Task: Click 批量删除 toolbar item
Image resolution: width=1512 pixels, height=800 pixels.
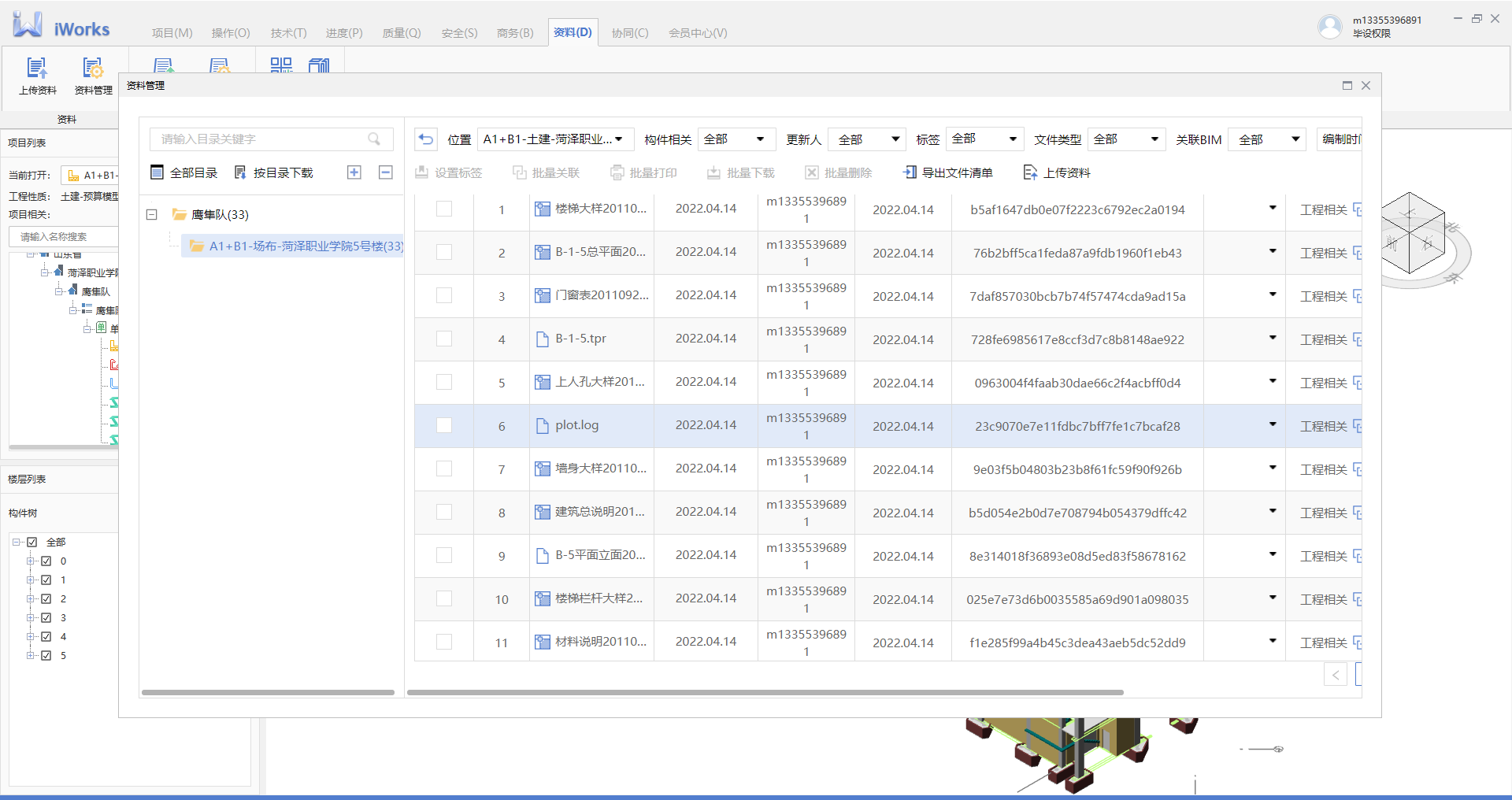Action: (x=839, y=172)
